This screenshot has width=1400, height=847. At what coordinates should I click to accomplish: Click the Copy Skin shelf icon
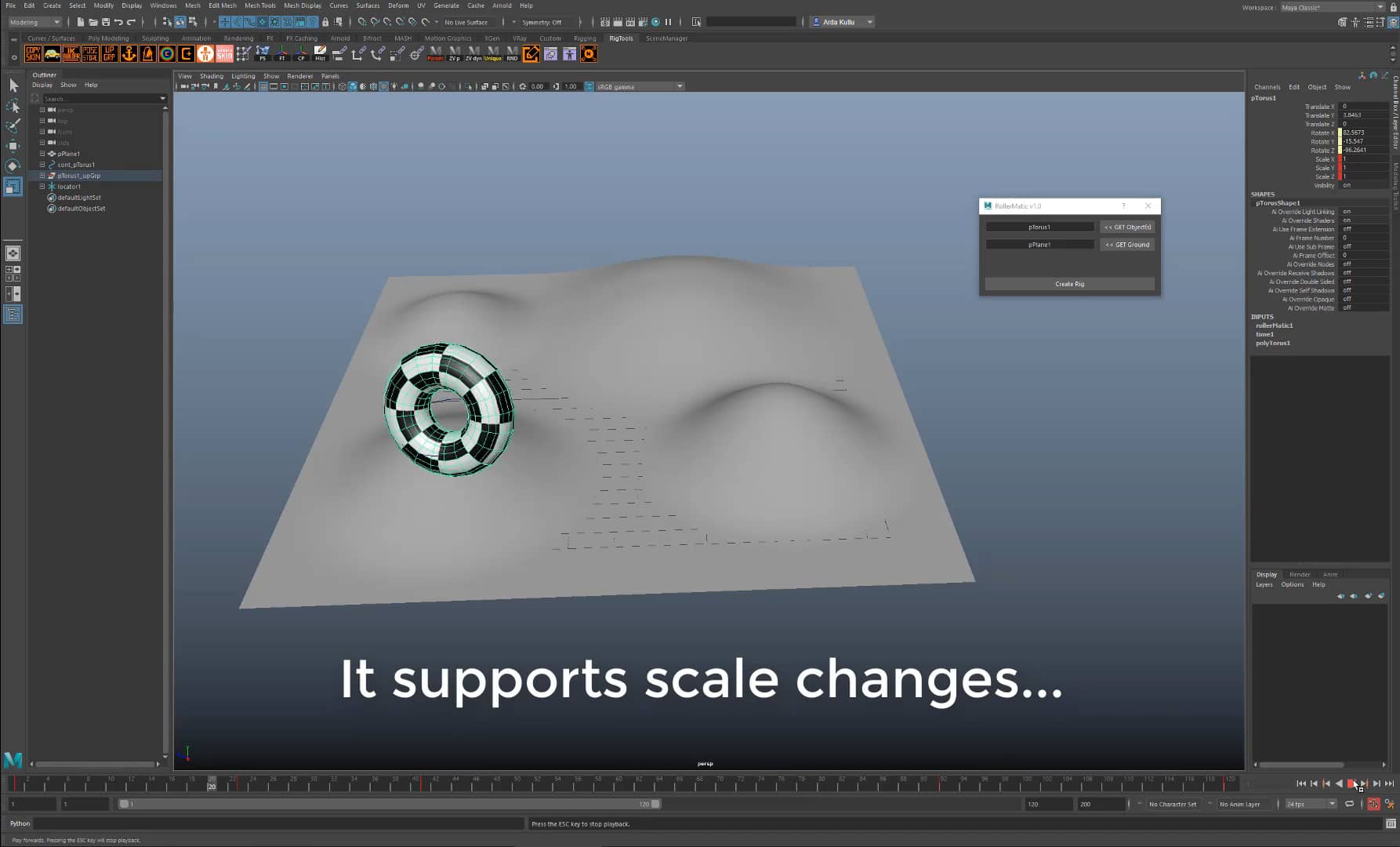[34, 53]
